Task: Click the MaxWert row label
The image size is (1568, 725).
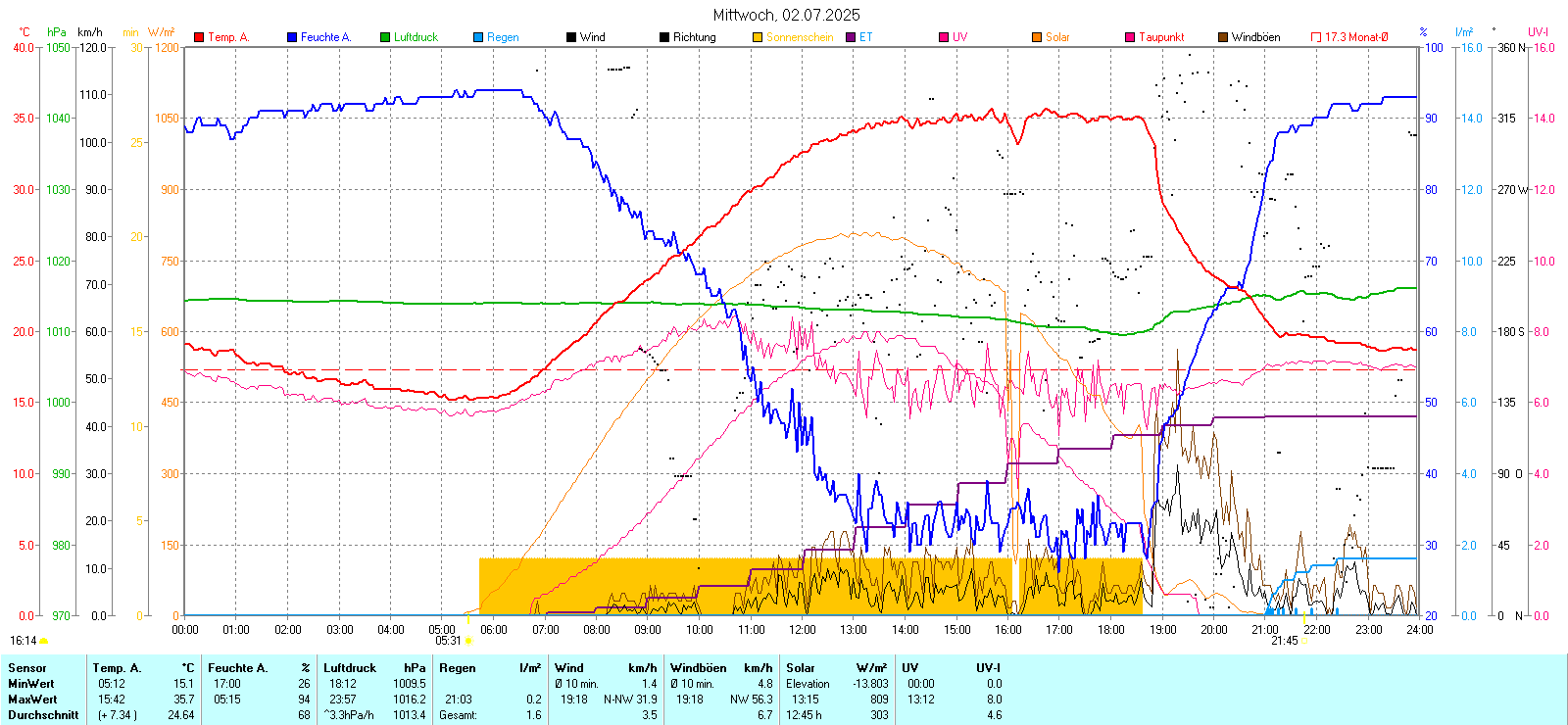Action: (x=32, y=700)
